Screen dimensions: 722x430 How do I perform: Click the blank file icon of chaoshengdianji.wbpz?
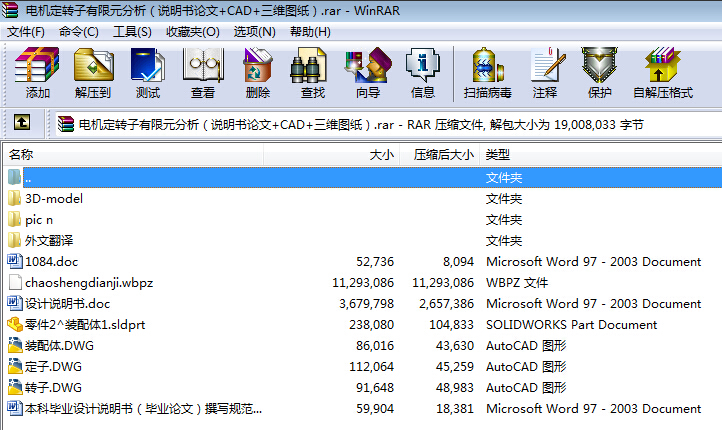15,282
